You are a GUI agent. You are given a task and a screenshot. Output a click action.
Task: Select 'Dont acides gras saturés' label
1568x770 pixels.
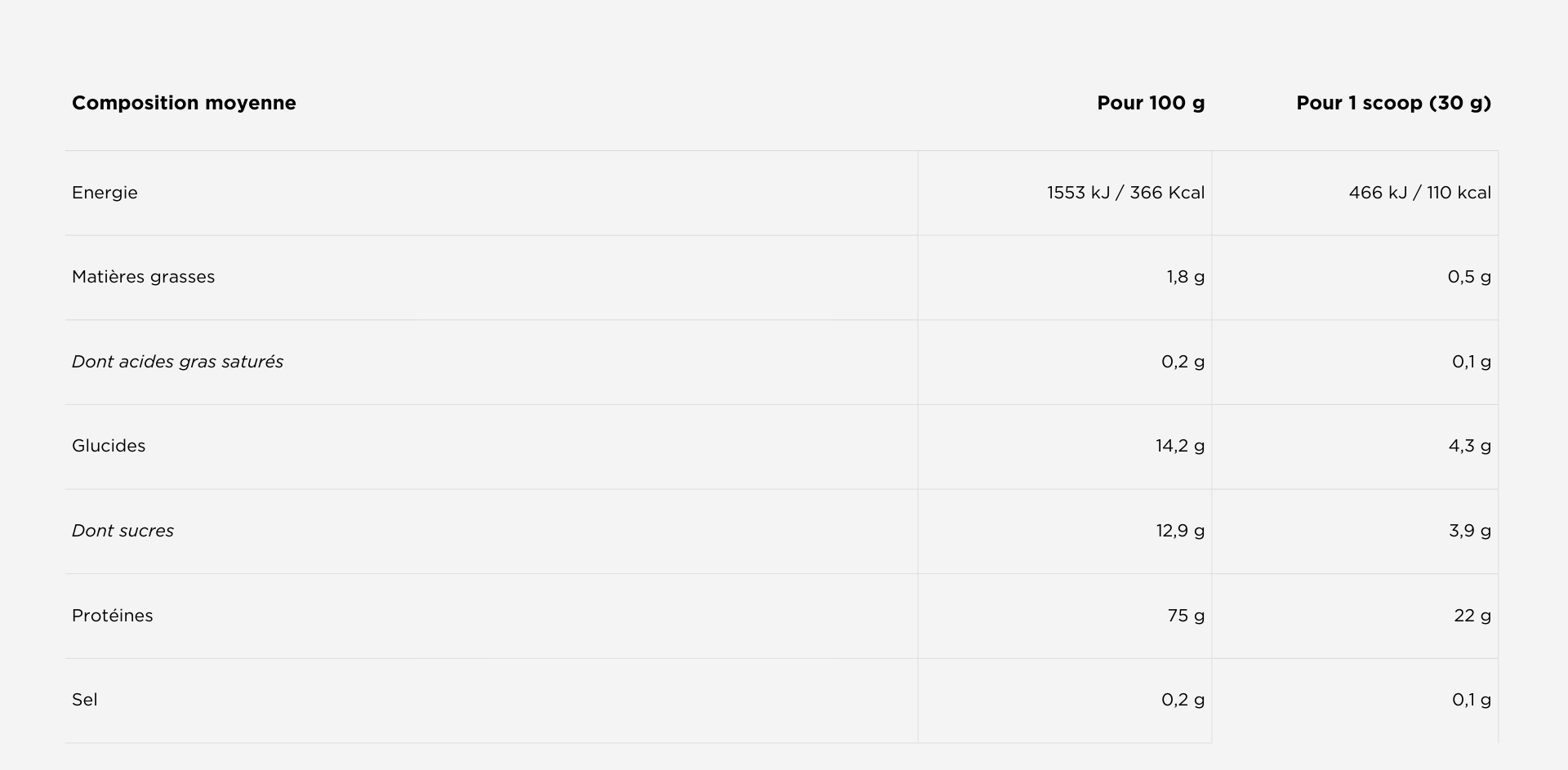pyautogui.click(x=177, y=362)
